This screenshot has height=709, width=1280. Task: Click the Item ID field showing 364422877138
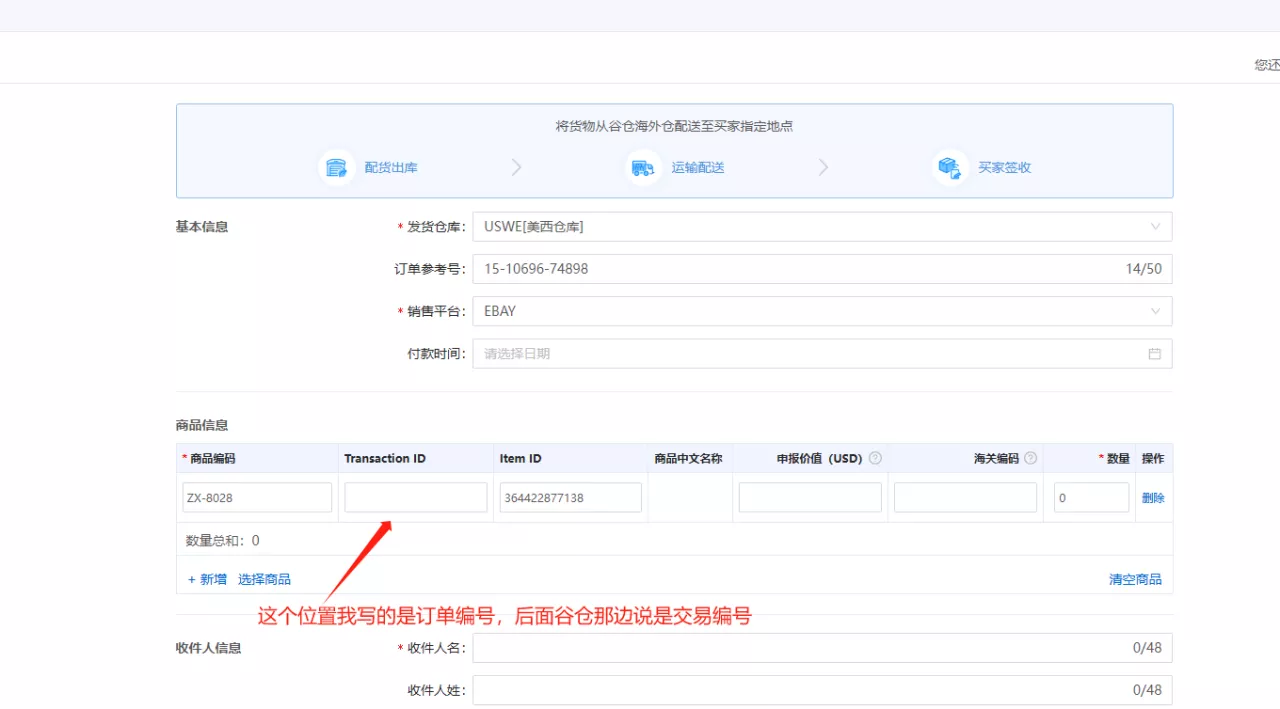pos(570,497)
